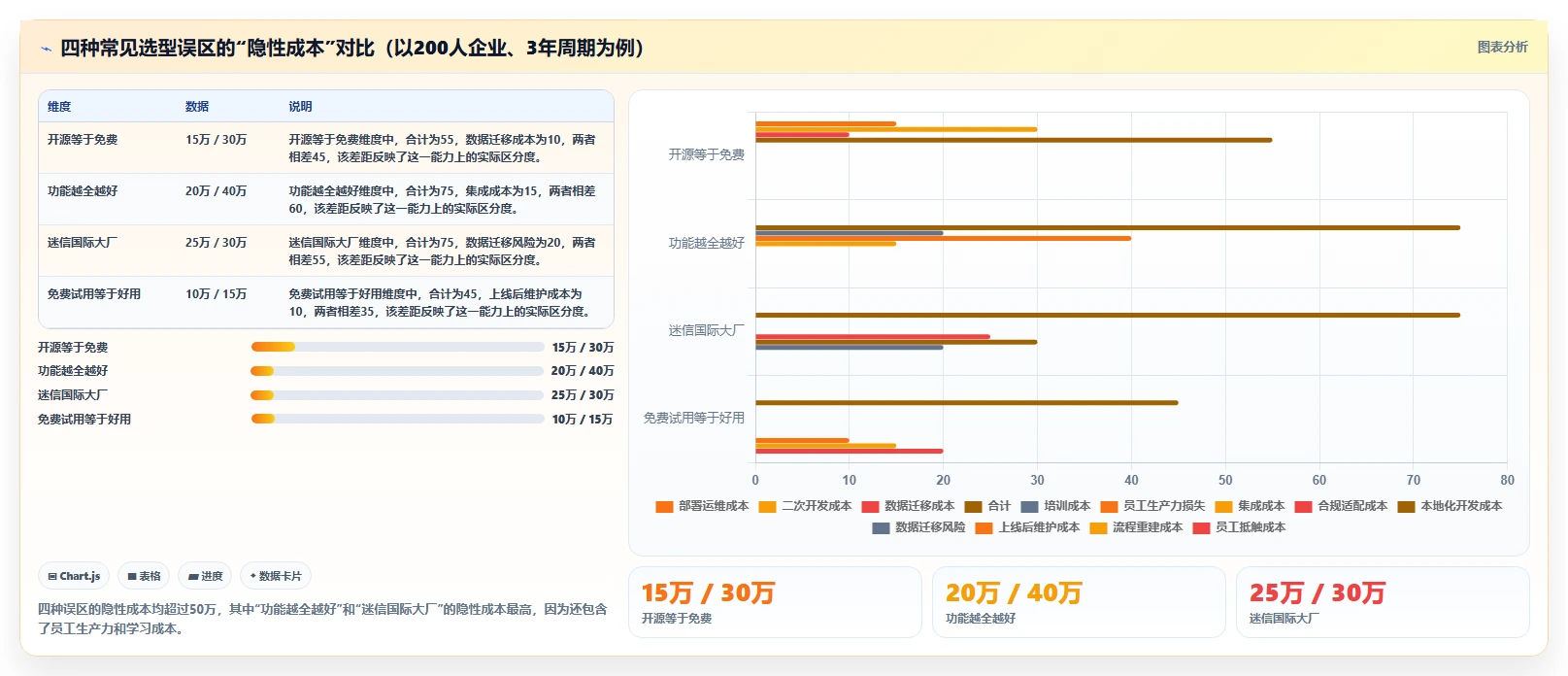Click the 流程重建成本 legend color swatch

click(x=1098, y=528)
